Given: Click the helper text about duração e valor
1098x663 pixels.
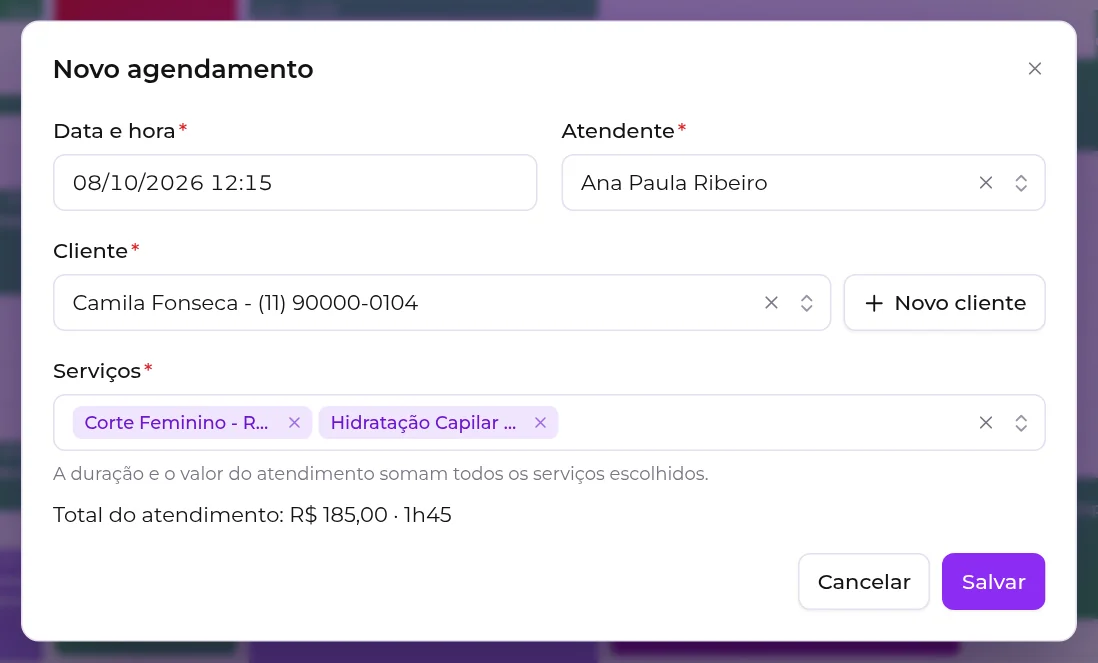Looking at the screenshot, I should click(x=381, y=474).
